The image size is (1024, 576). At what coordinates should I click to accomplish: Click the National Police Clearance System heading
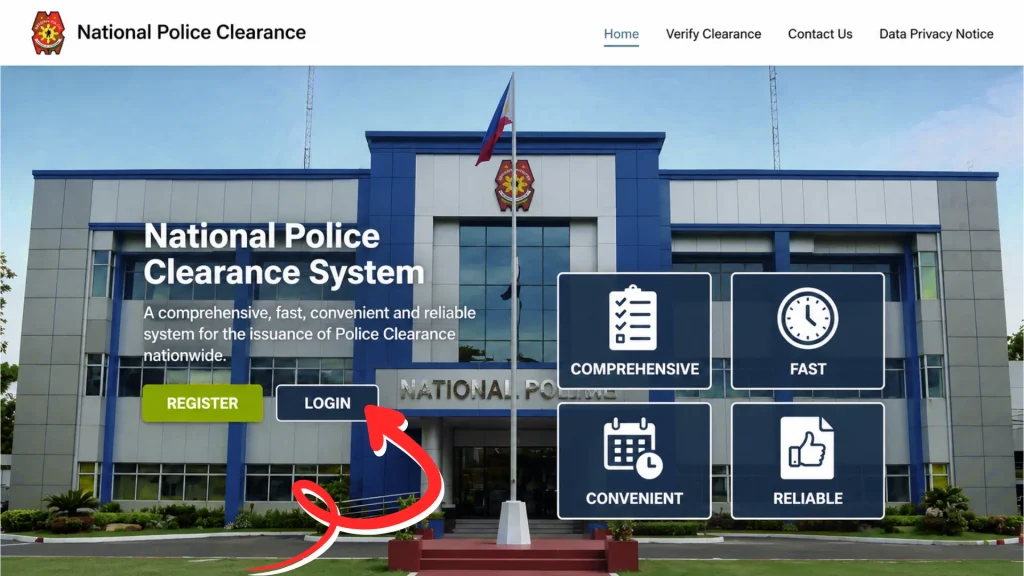(x=284, y=254)
